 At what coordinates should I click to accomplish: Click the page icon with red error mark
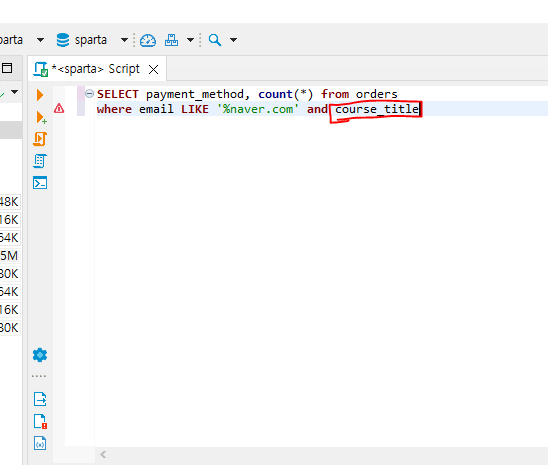(x=40, y=421)
